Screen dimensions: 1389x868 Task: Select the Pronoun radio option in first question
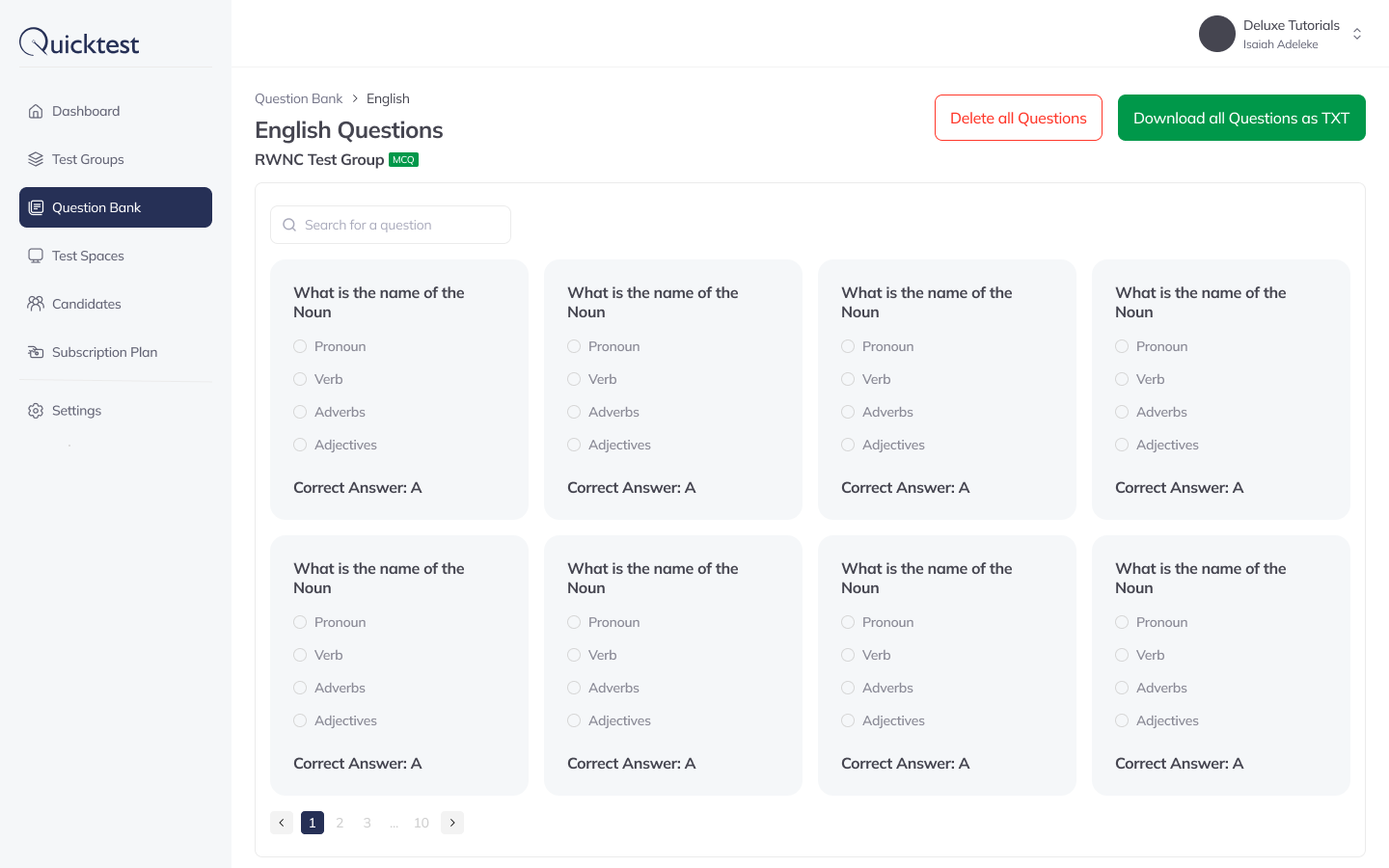pos(300,345)
